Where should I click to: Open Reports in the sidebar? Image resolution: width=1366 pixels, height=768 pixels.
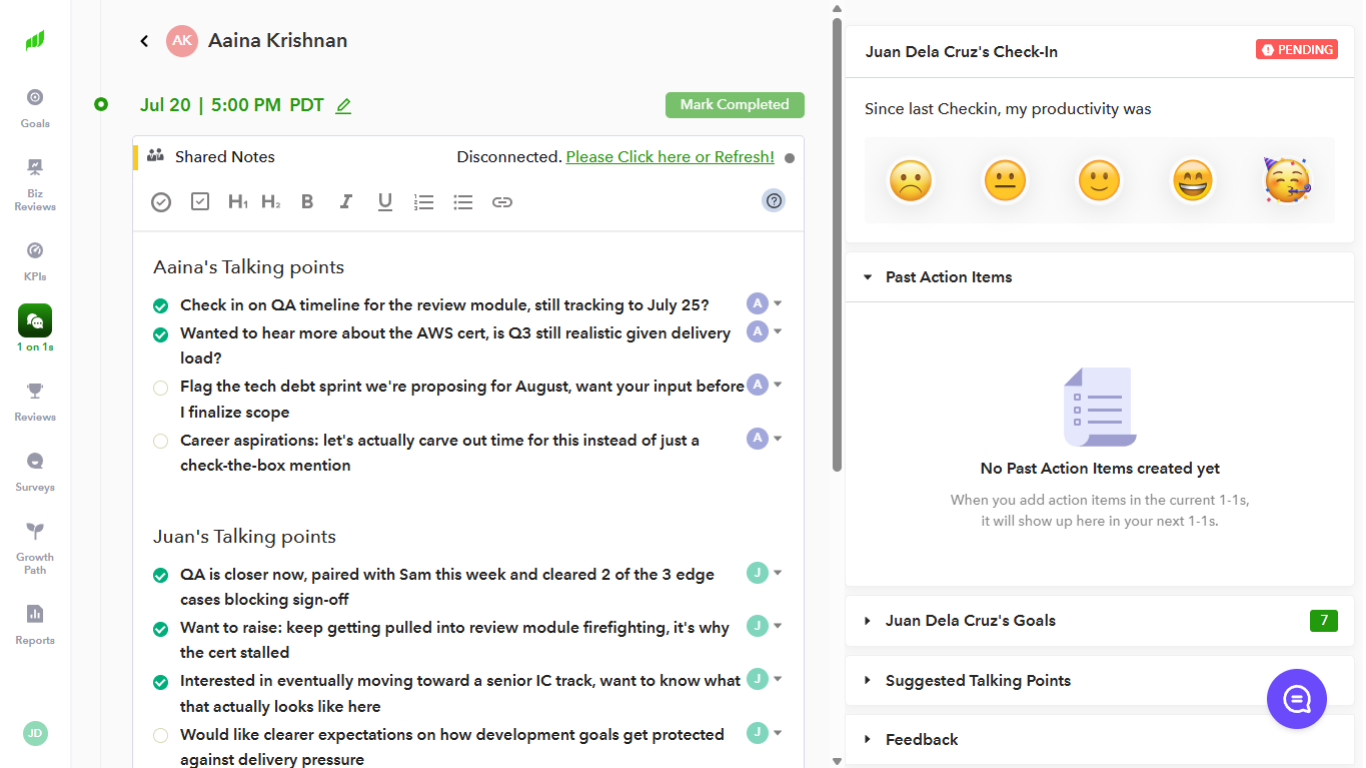point(35,625)
